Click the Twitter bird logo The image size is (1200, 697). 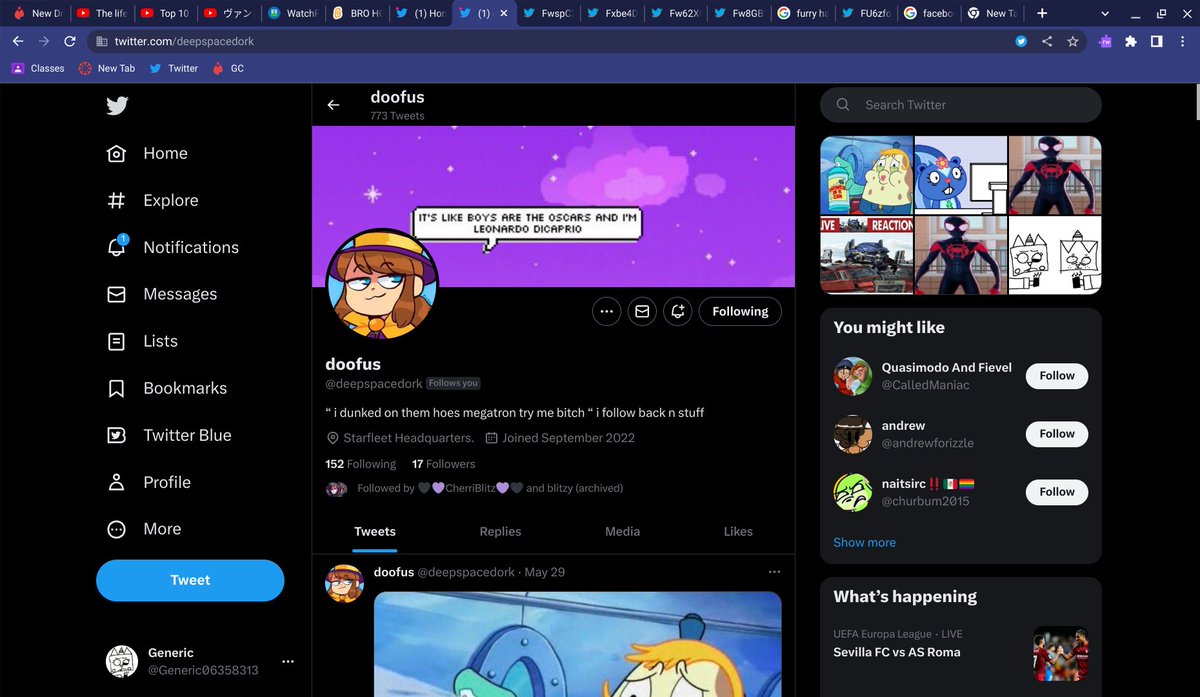click(117, 105)
